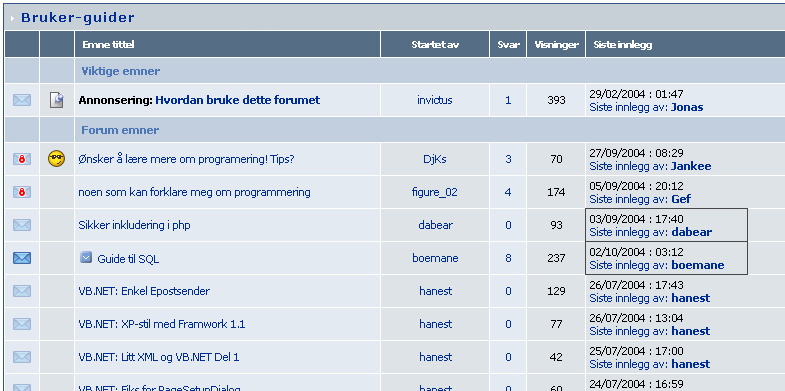Open last poster hanest on 26/07/2004 : 13:04
This screenshot has width=785, height=391.
pos(691,331)
